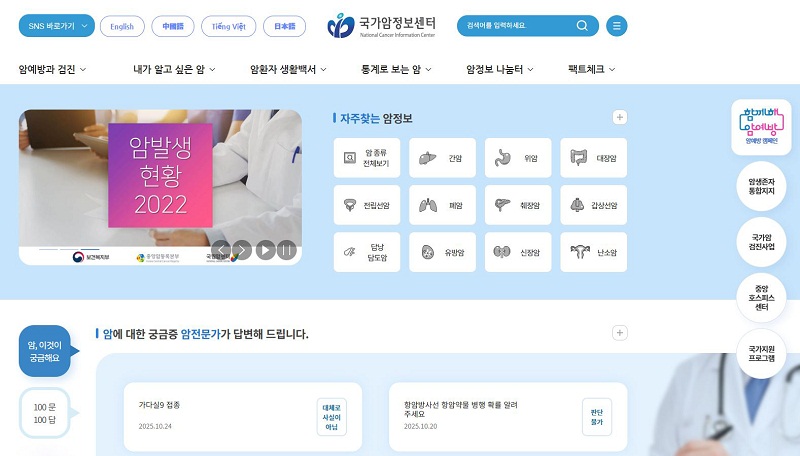This screenshot has width=800, height=456.
Task: Expand the SNS 바로가기 dropdown
Action: 57,26
